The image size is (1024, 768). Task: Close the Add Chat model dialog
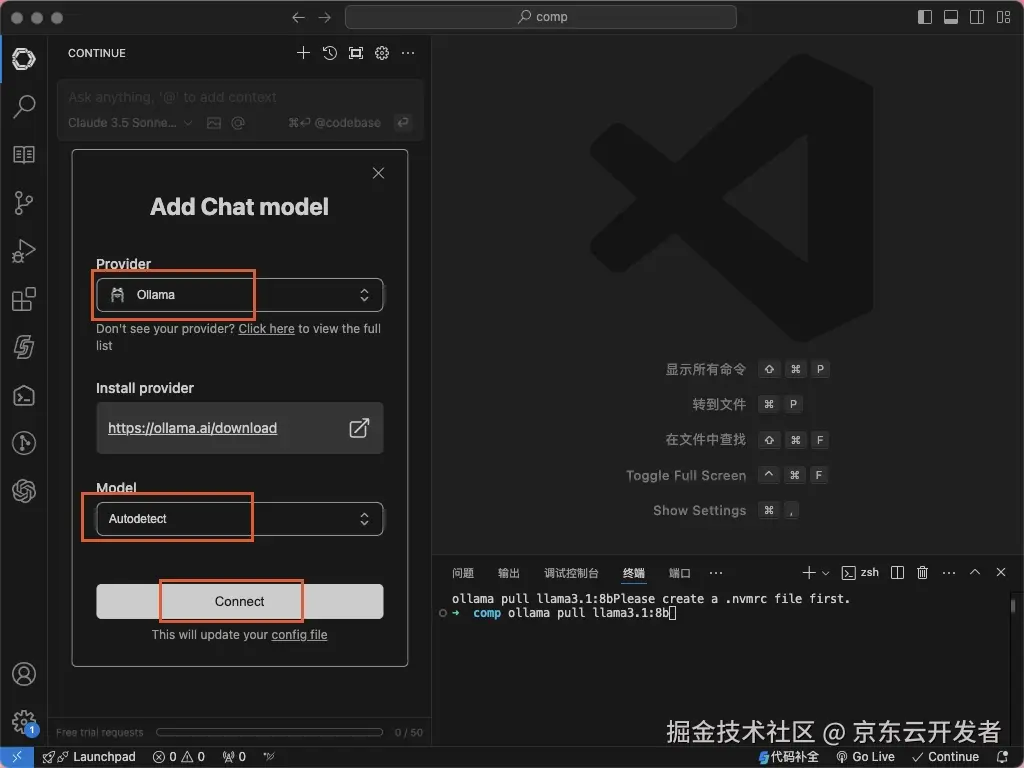[378, 173]
